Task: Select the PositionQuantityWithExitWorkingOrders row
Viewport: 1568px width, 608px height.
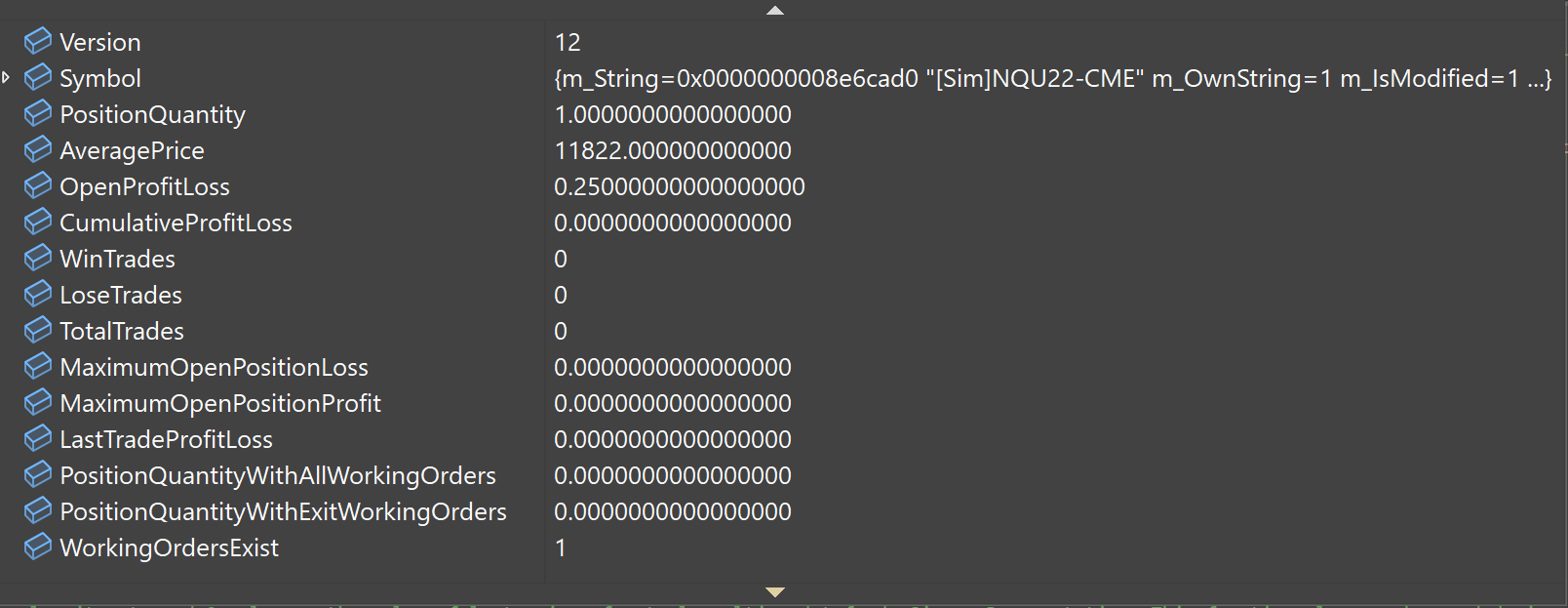Action: coord(283,511)
